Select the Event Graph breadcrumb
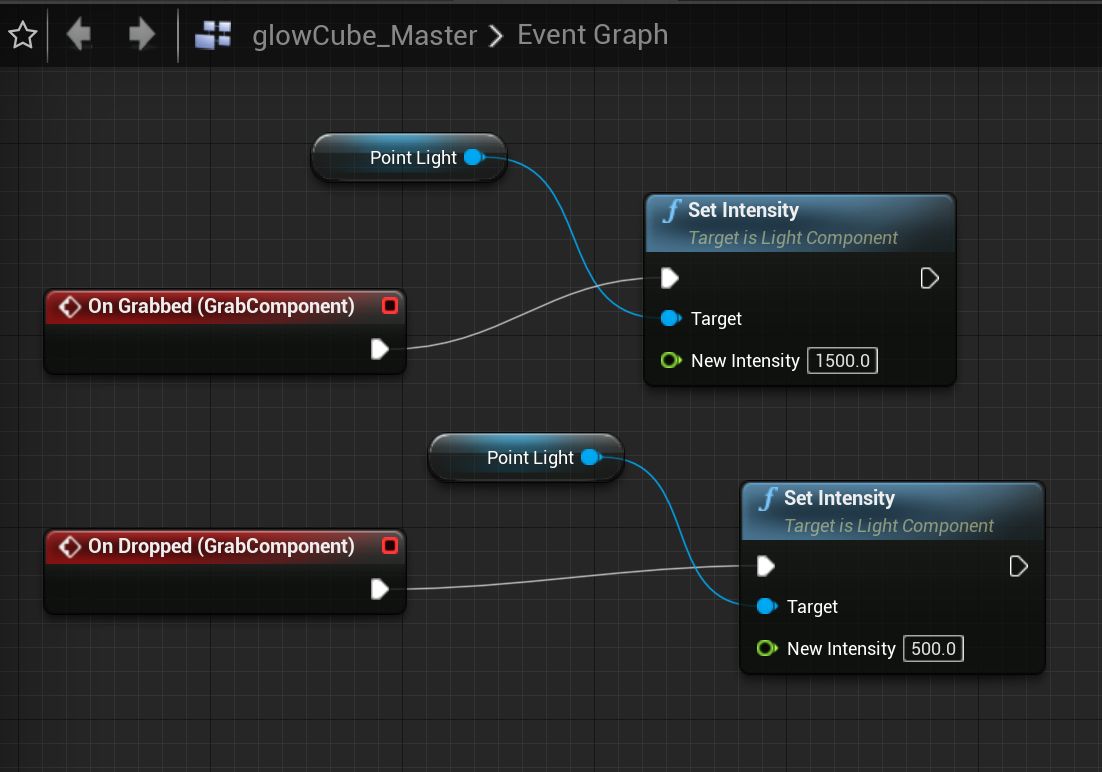The image size is (1102, 772). click(x=592, y=35)
